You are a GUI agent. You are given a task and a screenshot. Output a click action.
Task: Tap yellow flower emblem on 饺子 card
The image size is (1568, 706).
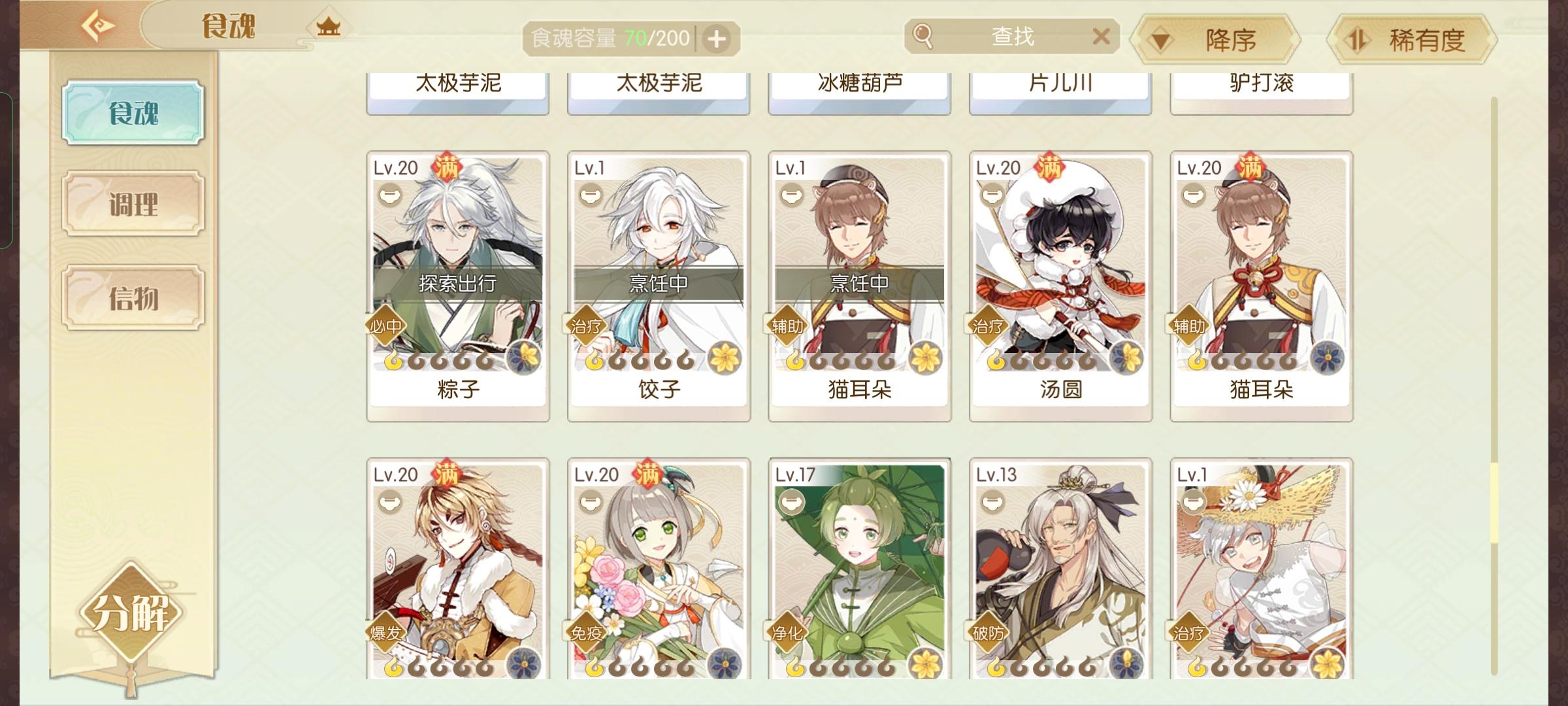tap(724, 358)
